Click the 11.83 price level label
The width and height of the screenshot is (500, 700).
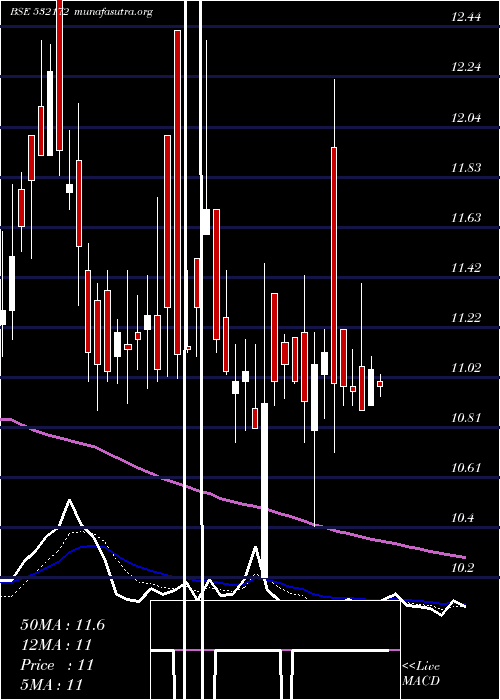467,168
